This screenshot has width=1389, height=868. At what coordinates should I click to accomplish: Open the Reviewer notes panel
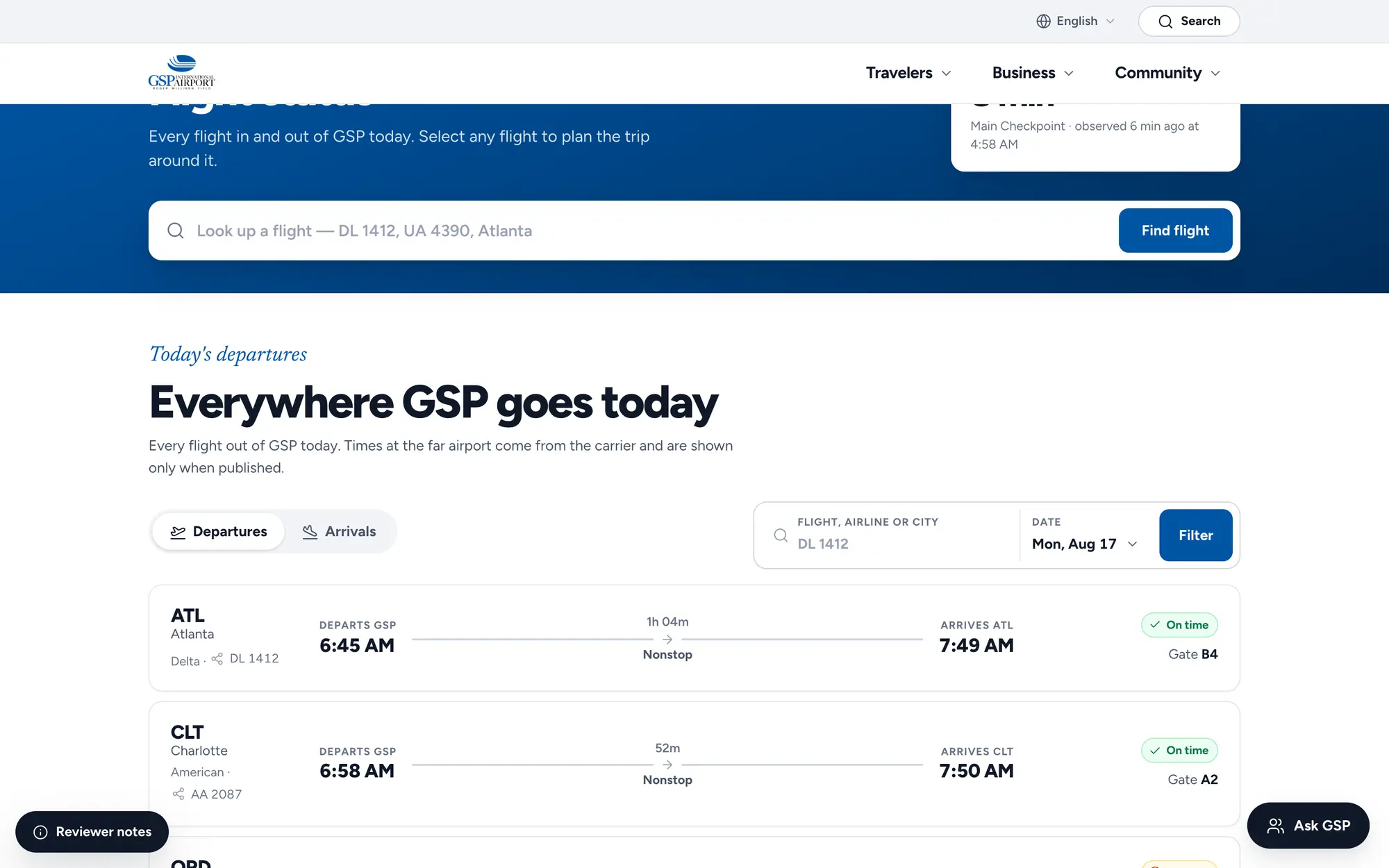[92, 832]
